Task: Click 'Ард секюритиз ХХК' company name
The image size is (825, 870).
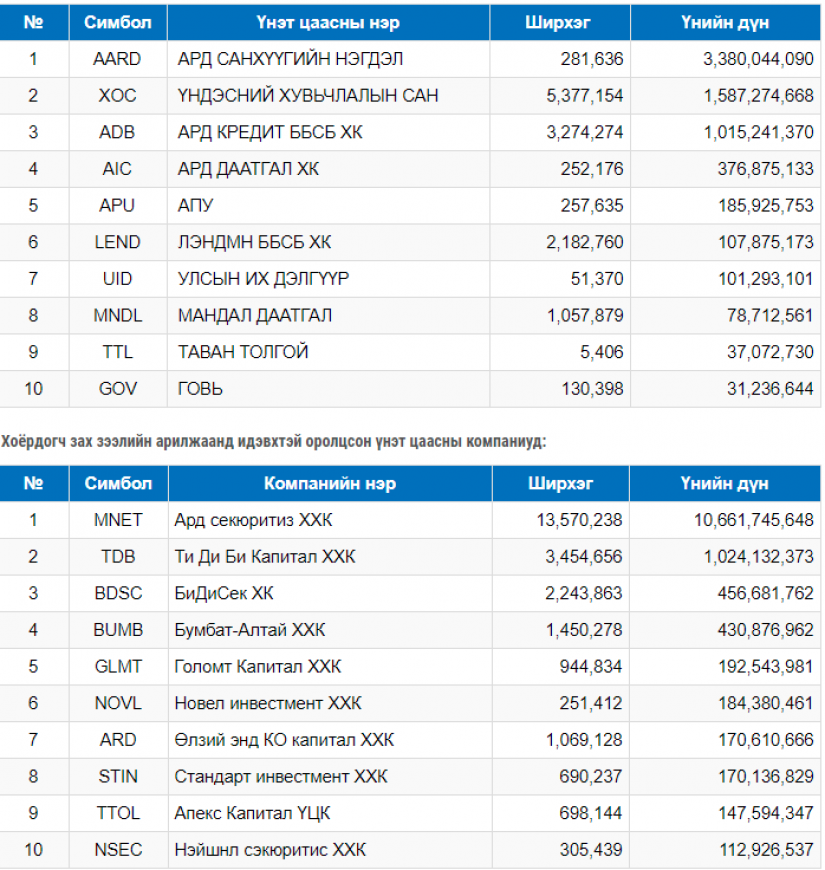Action: pos(254,520)
